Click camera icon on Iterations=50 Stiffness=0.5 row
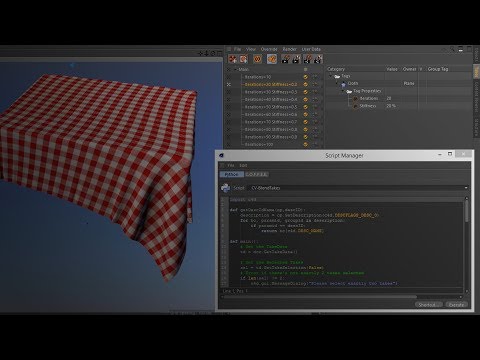Image resolution: width=480 pixels, height=360 pixels. pyautogui.click(x=315, y=107)
